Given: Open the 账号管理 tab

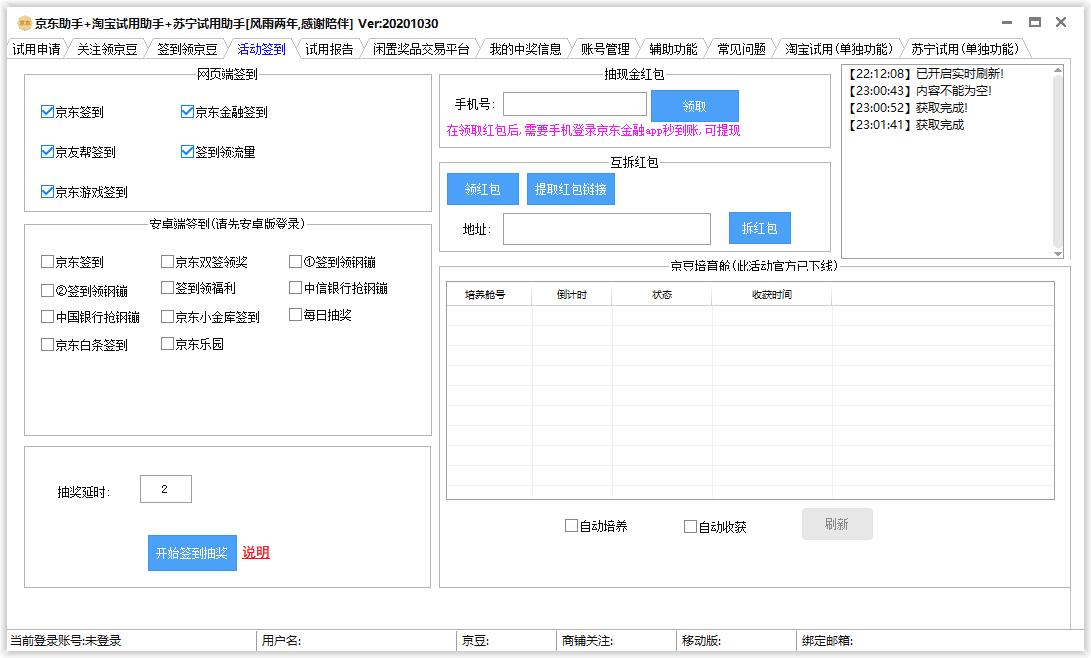Looking at the screenshot, I should [x=605, y=49].
